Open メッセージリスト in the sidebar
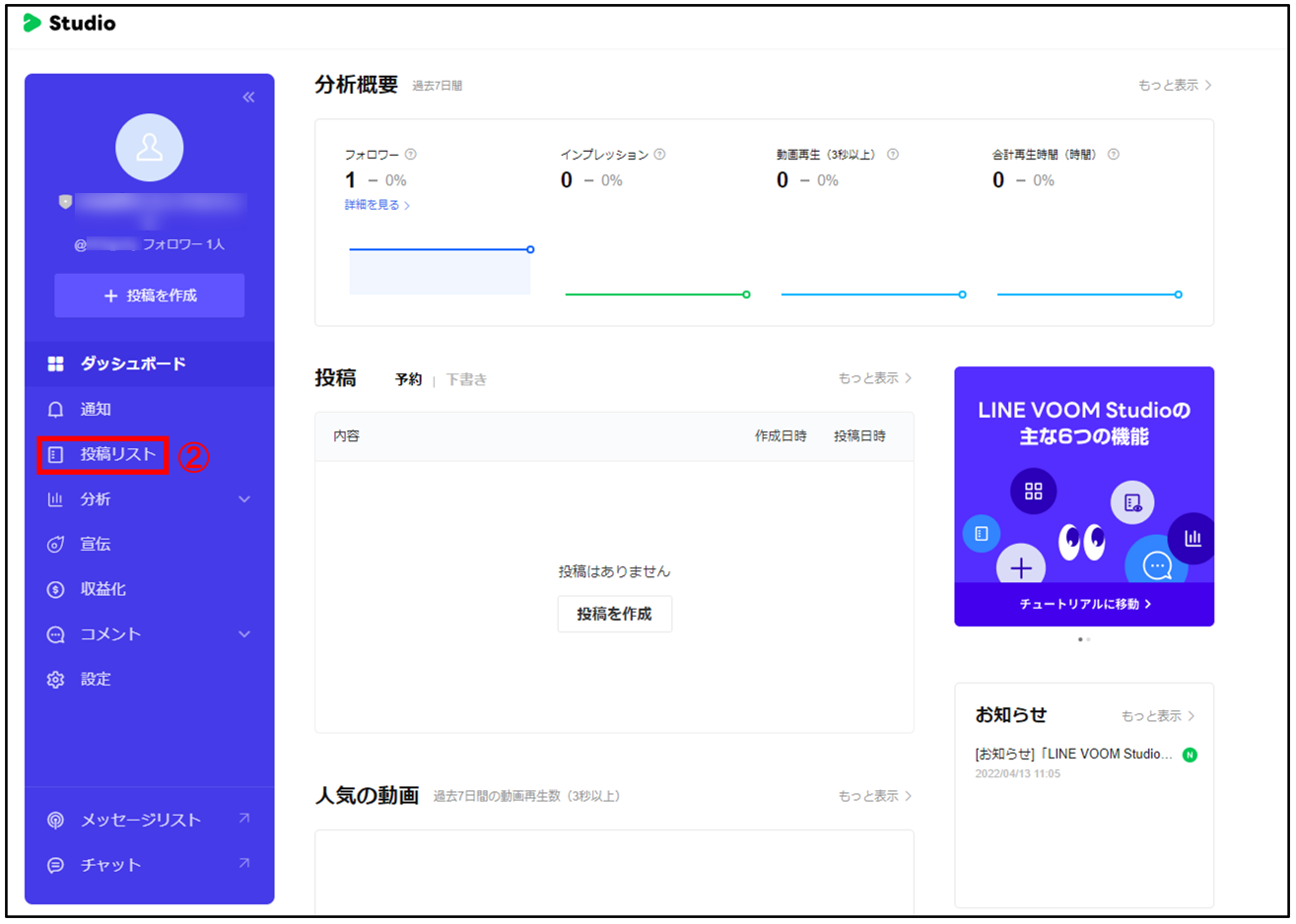1296x924 pixels. tap(150, 820)
